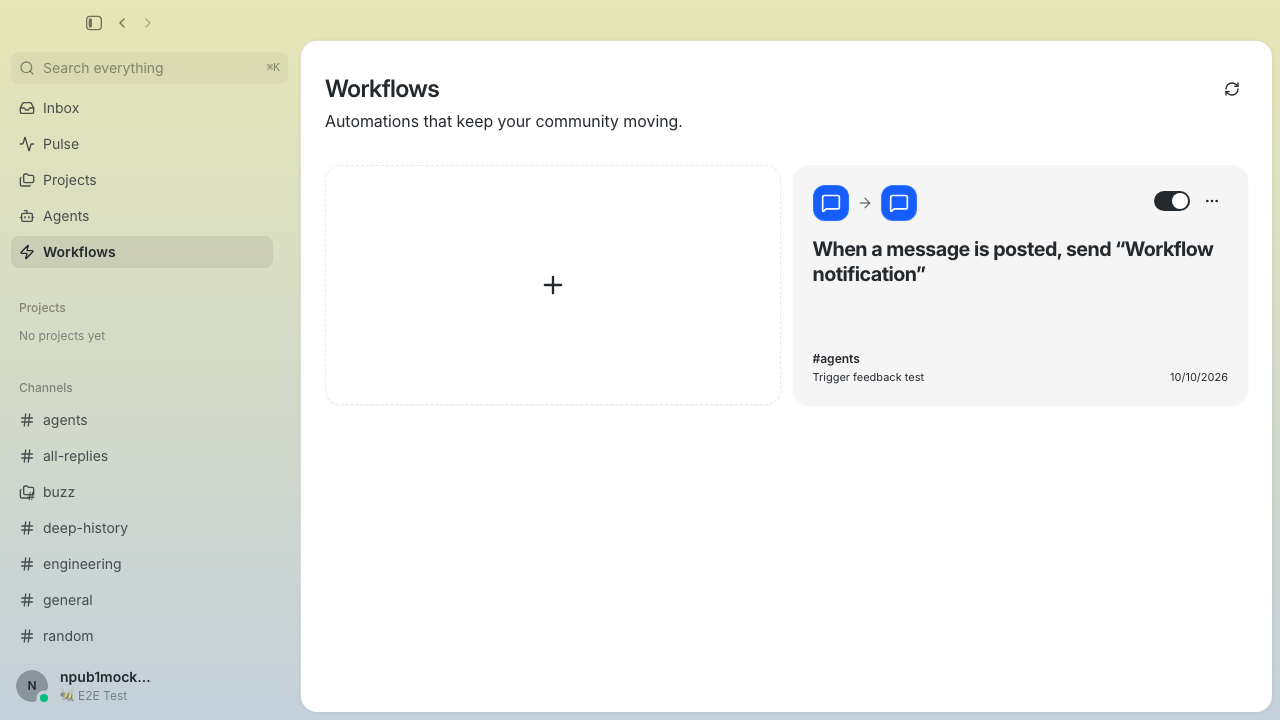The image size is (1280, 720).
Task: Click the workflow action message icon
Action: click(899, 203)
